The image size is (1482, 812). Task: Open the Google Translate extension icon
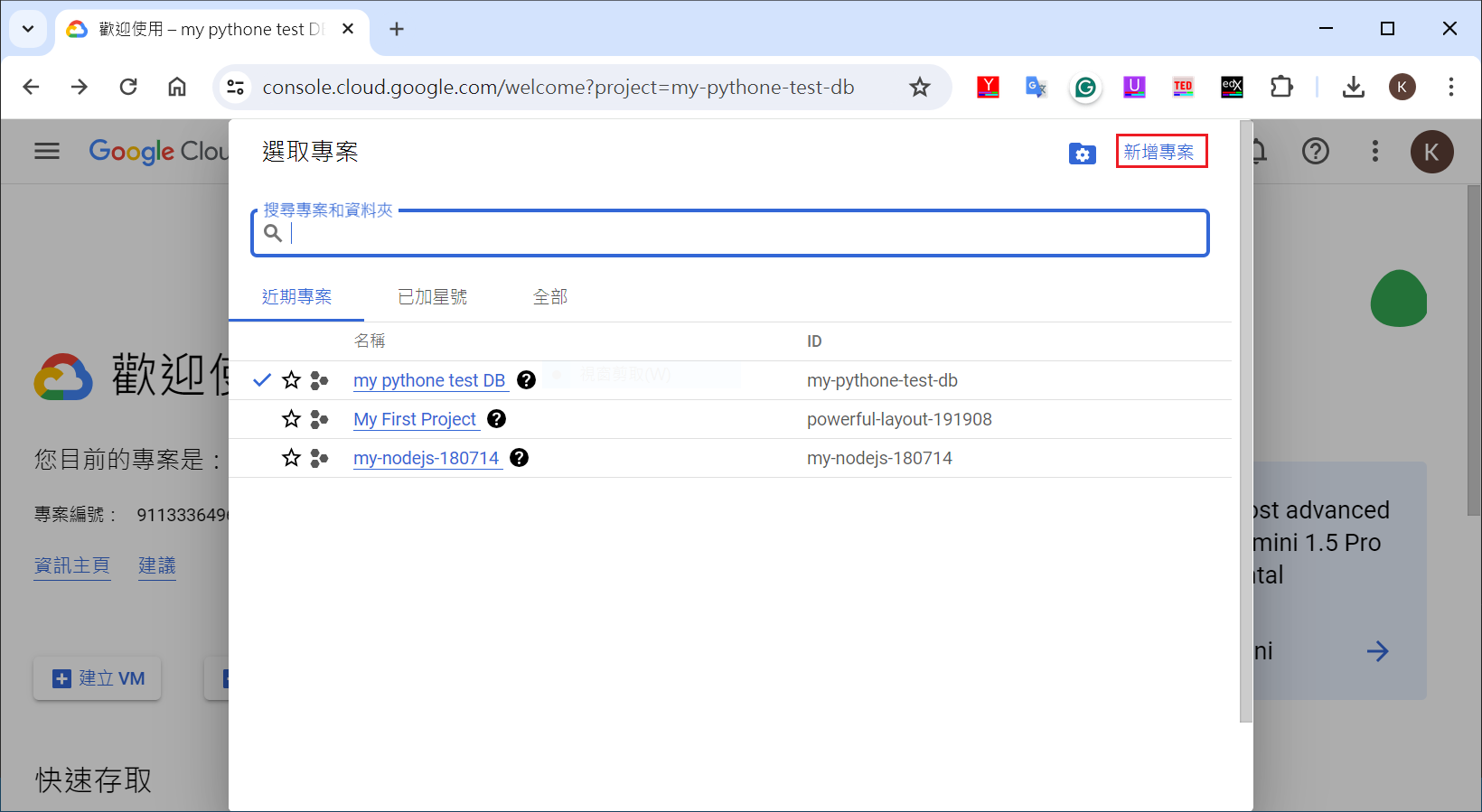click(1036, 88)
